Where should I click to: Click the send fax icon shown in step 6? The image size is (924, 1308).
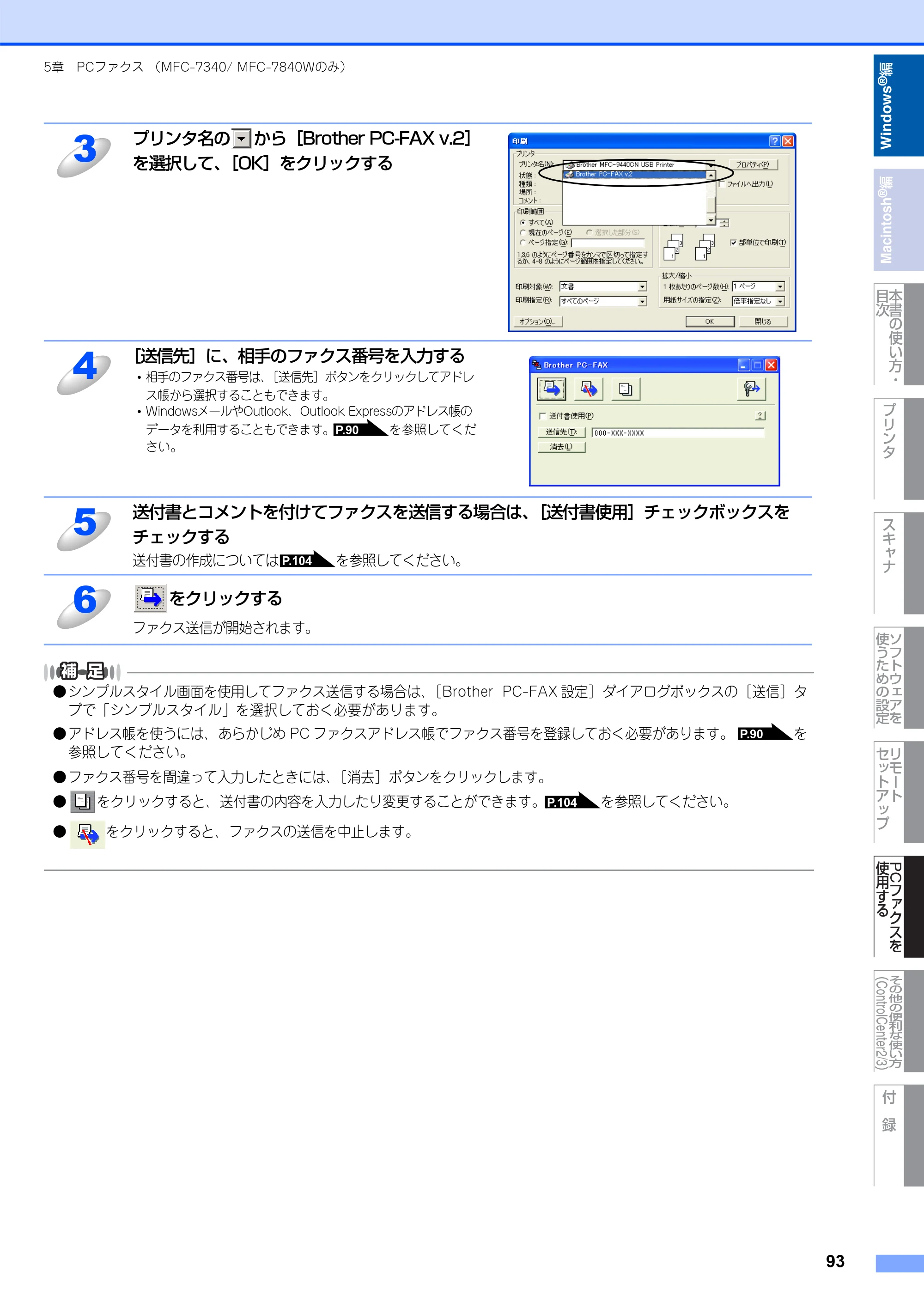[151, 597]
